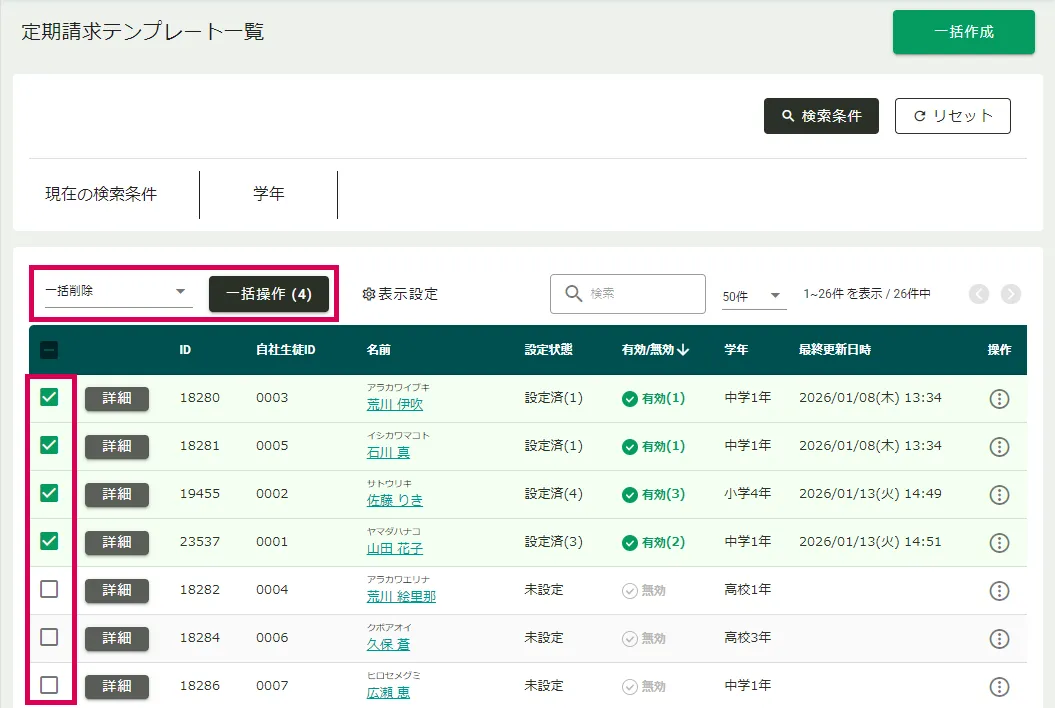
Task: Open the three-dot menu for 荒川 伊吹
Action: pyautogui.click(x=998, y=399)
